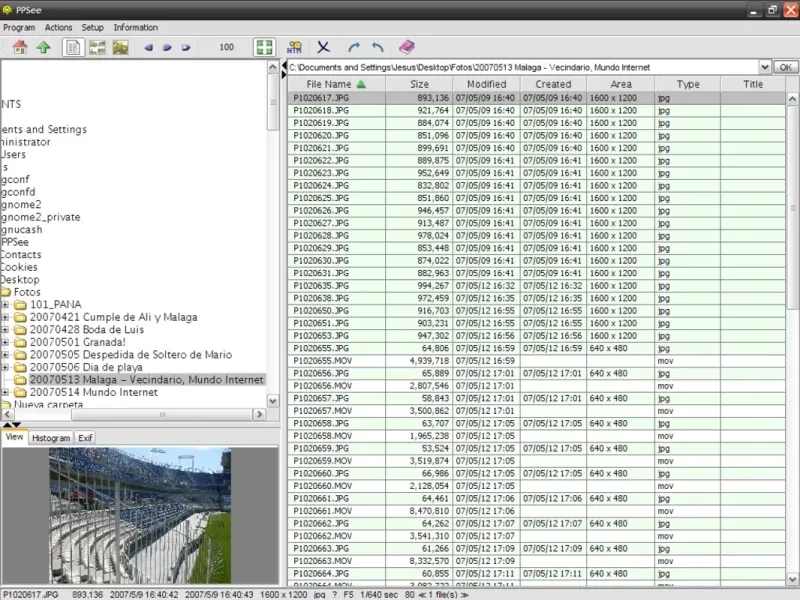The image size is (800, 600).
Task: Toggle the green fit-to-window icon
Action: point(264,47)
